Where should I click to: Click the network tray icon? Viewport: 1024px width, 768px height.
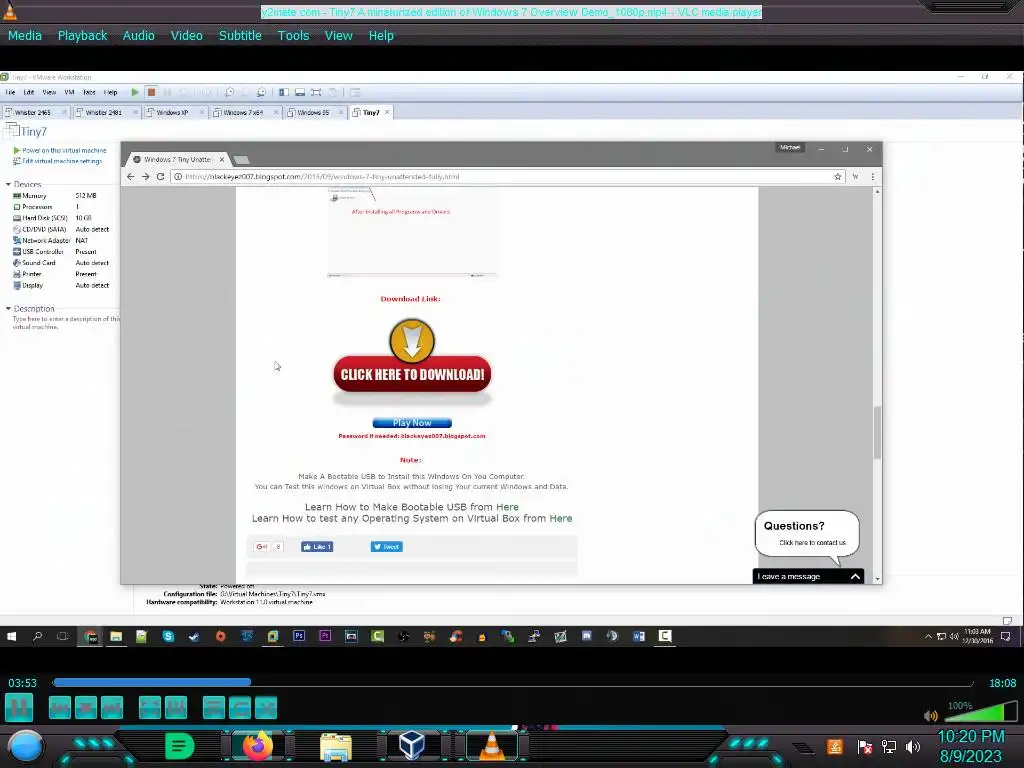[x=889, y=746]
